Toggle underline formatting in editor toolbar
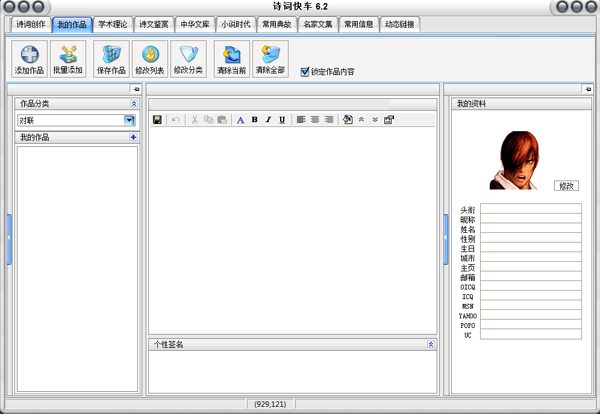This screenshot has width=600, height=414. tap(282, 120)
